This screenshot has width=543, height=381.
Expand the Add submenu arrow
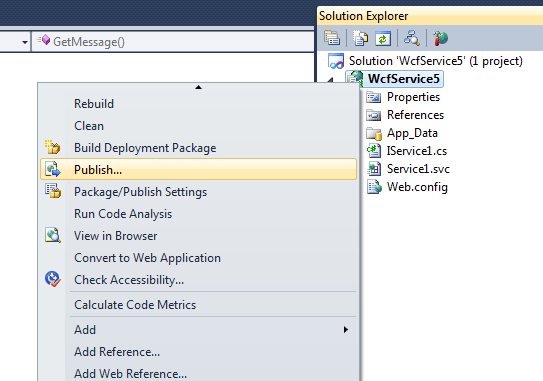tap(345, 329)
